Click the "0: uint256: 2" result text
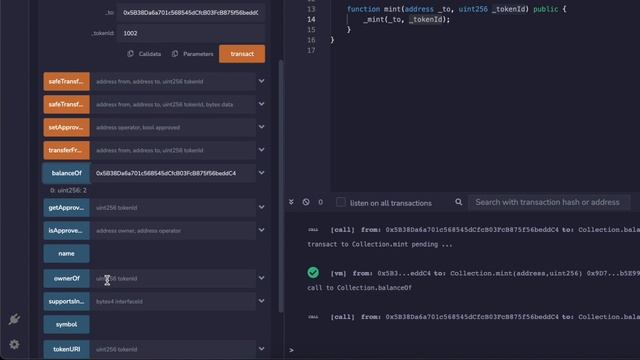The width and height of the screenshot is (640, 360). (x=68, y=190)
